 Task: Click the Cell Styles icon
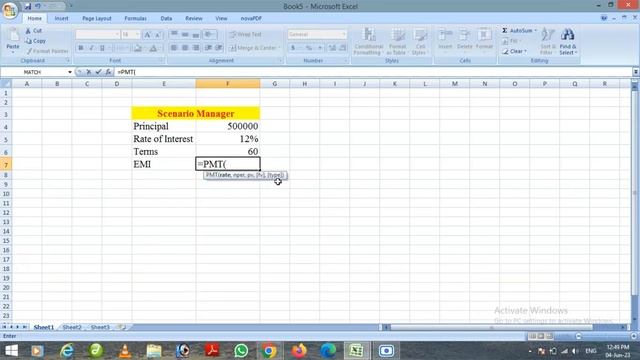coord(419,35)
